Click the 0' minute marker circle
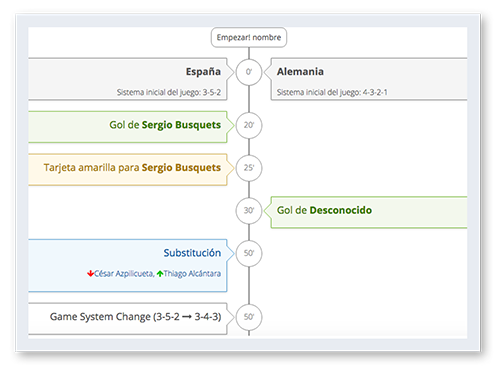Viewport: 500px width, 373px height. (x=249, y=72)
